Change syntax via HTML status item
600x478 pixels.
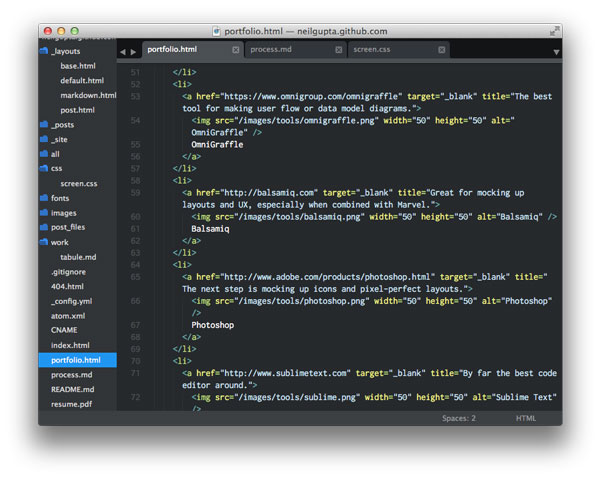point(526,418)
